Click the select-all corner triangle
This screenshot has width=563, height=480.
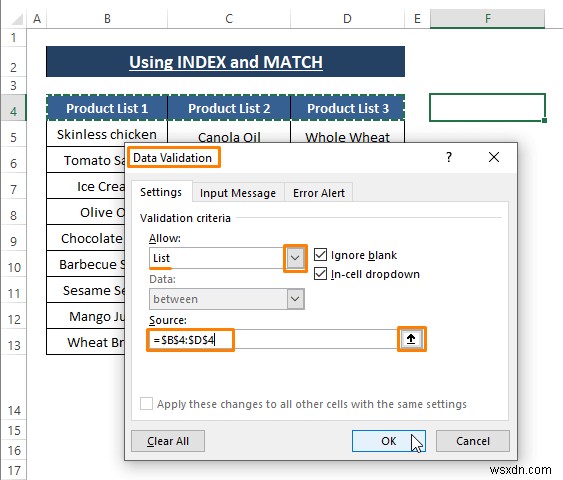pos(17,19)
